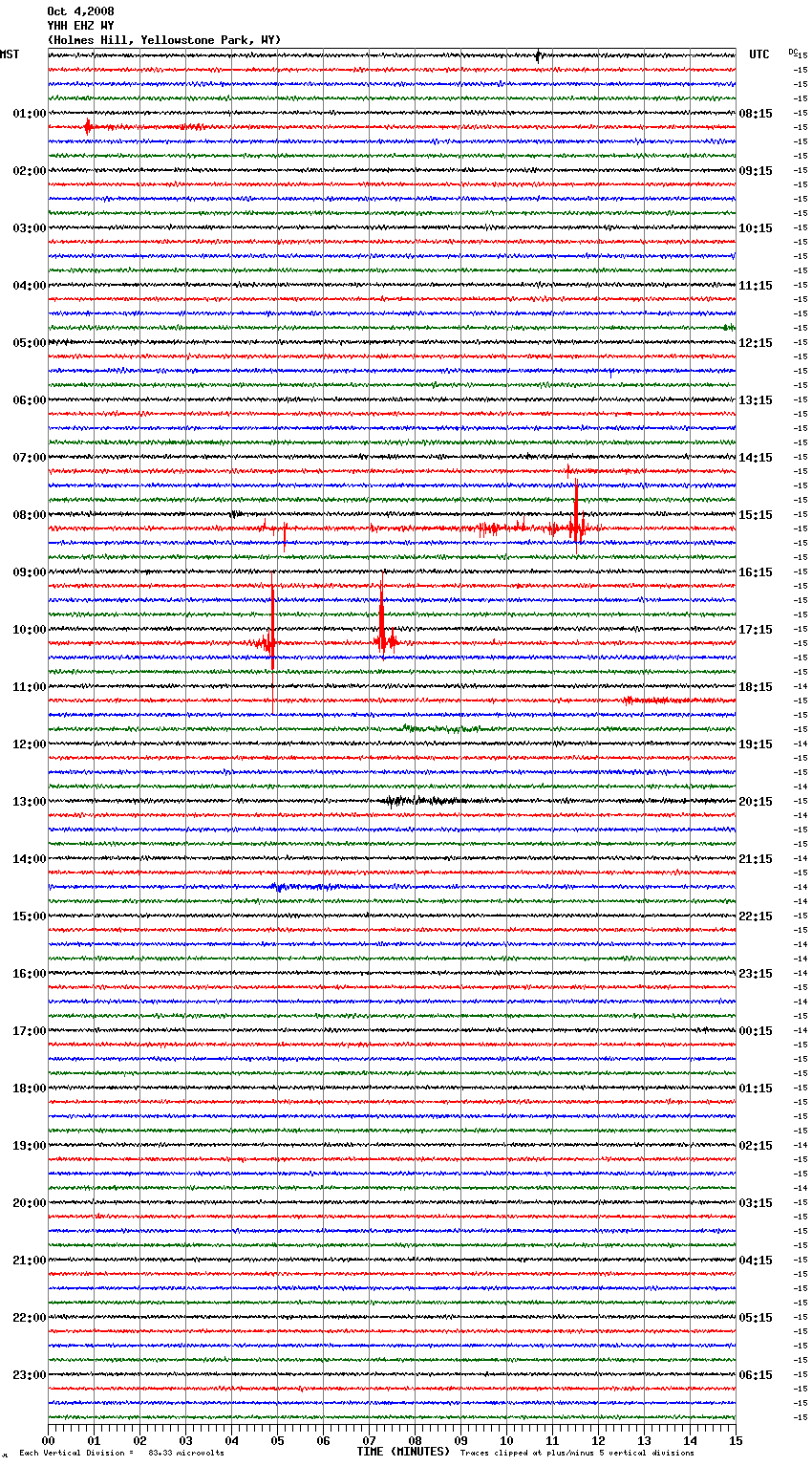Viewport: 812px width, 1466px height.
Task: Click the 10:00 MST hour label
Action: point(30,630)
